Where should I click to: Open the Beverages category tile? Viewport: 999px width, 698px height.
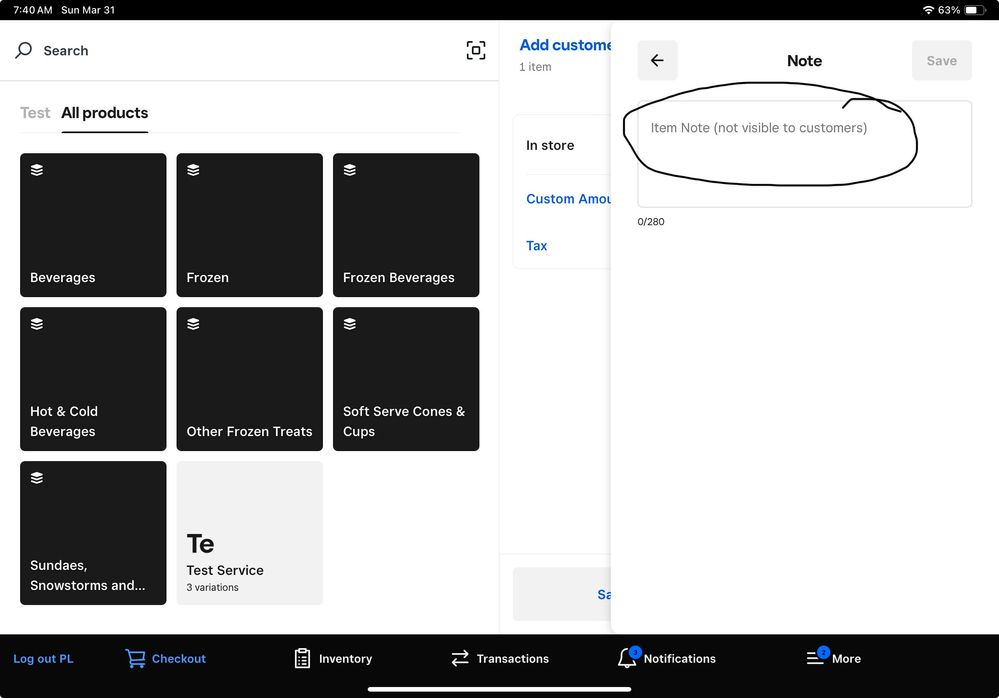pos(93,225)
